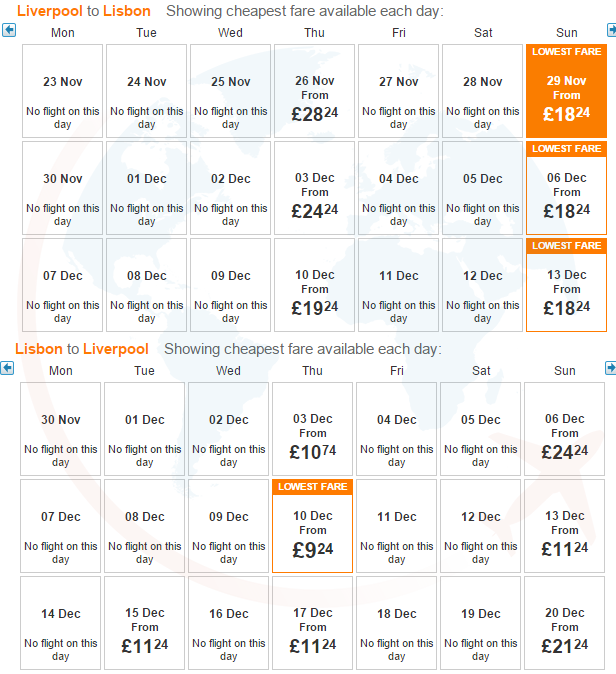616x674 pixels.
Task: Pick 06 Dec outbound fare £18.24
Action: [x=566, y=188]
